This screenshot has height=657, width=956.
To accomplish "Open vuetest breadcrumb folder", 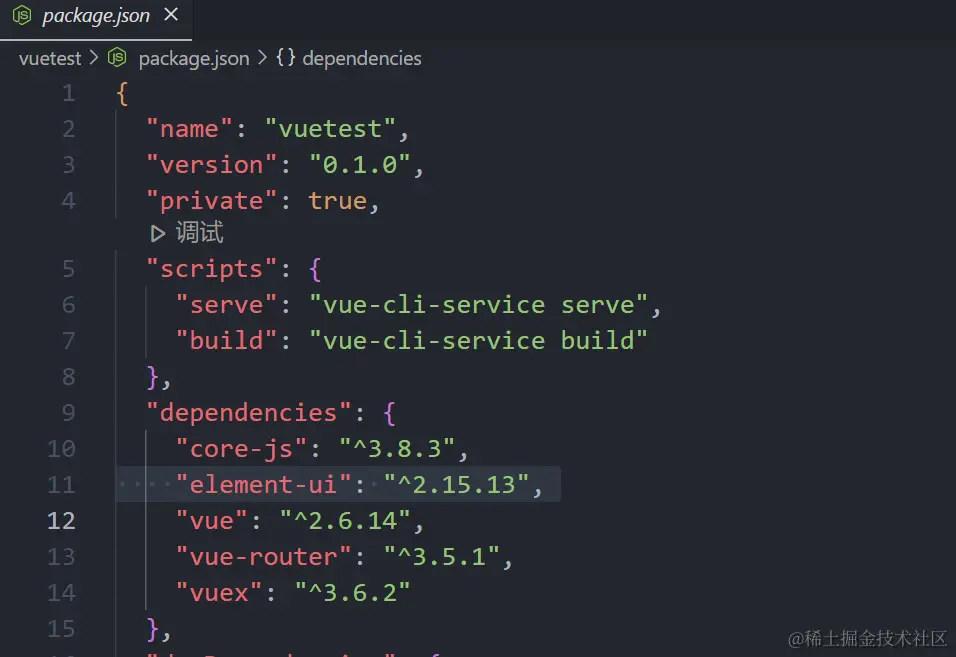I will click(x=50, y=59).
